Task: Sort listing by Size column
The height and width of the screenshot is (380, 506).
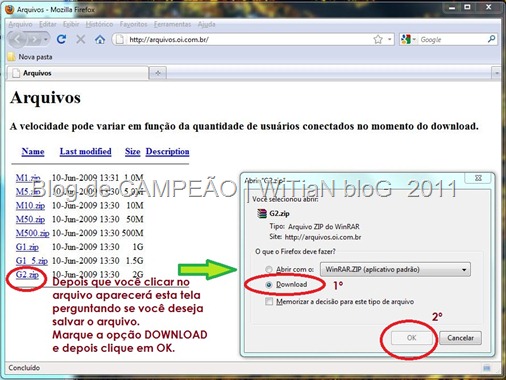Action: click(x=132, y=151)
